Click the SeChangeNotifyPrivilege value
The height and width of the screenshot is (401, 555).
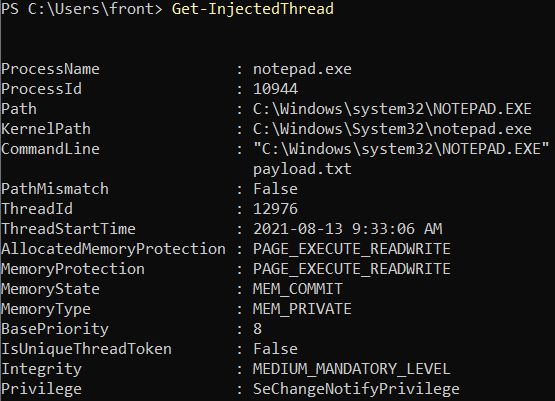click(356, 389)
